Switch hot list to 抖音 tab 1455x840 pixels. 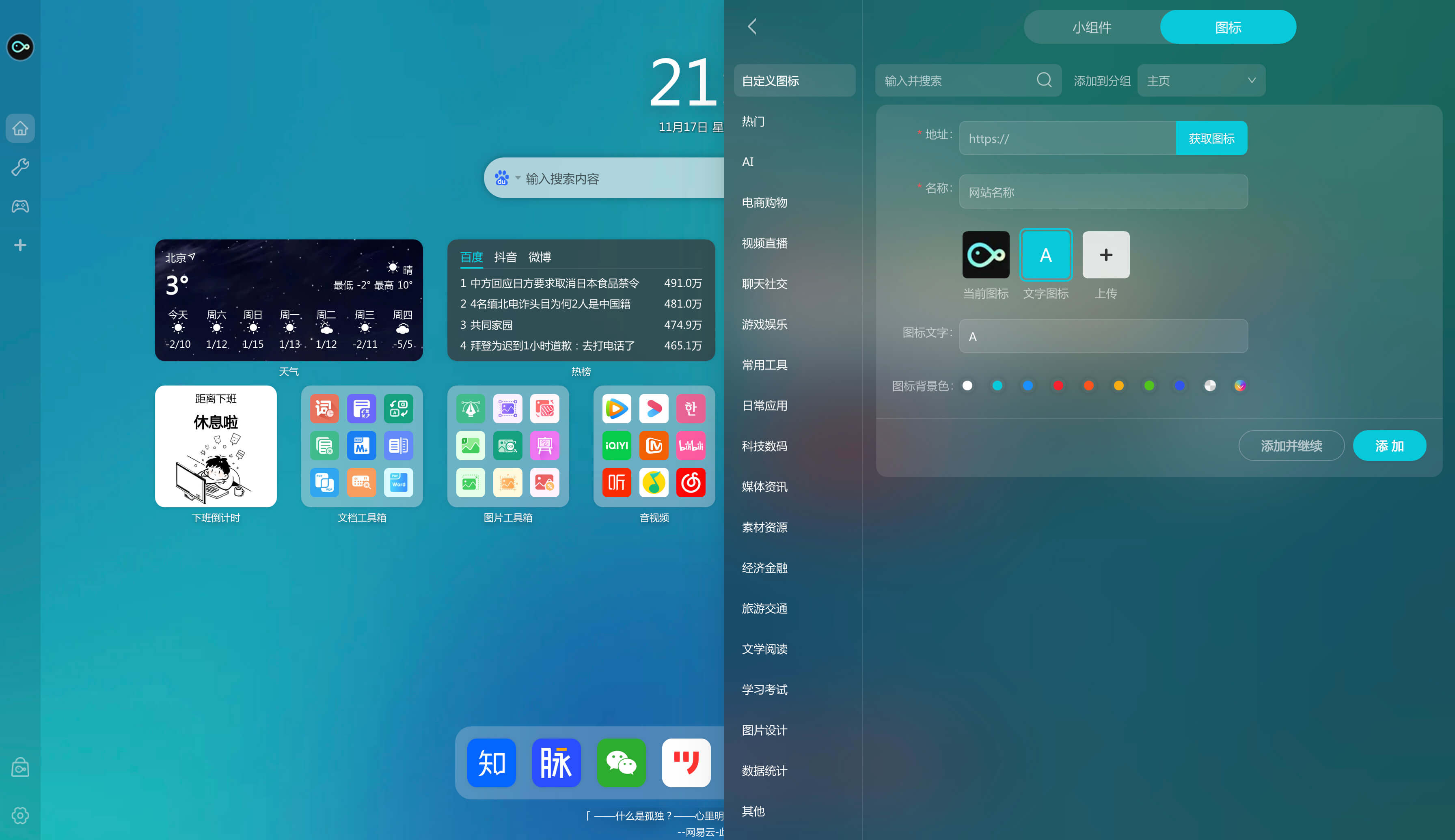[505, 257]
